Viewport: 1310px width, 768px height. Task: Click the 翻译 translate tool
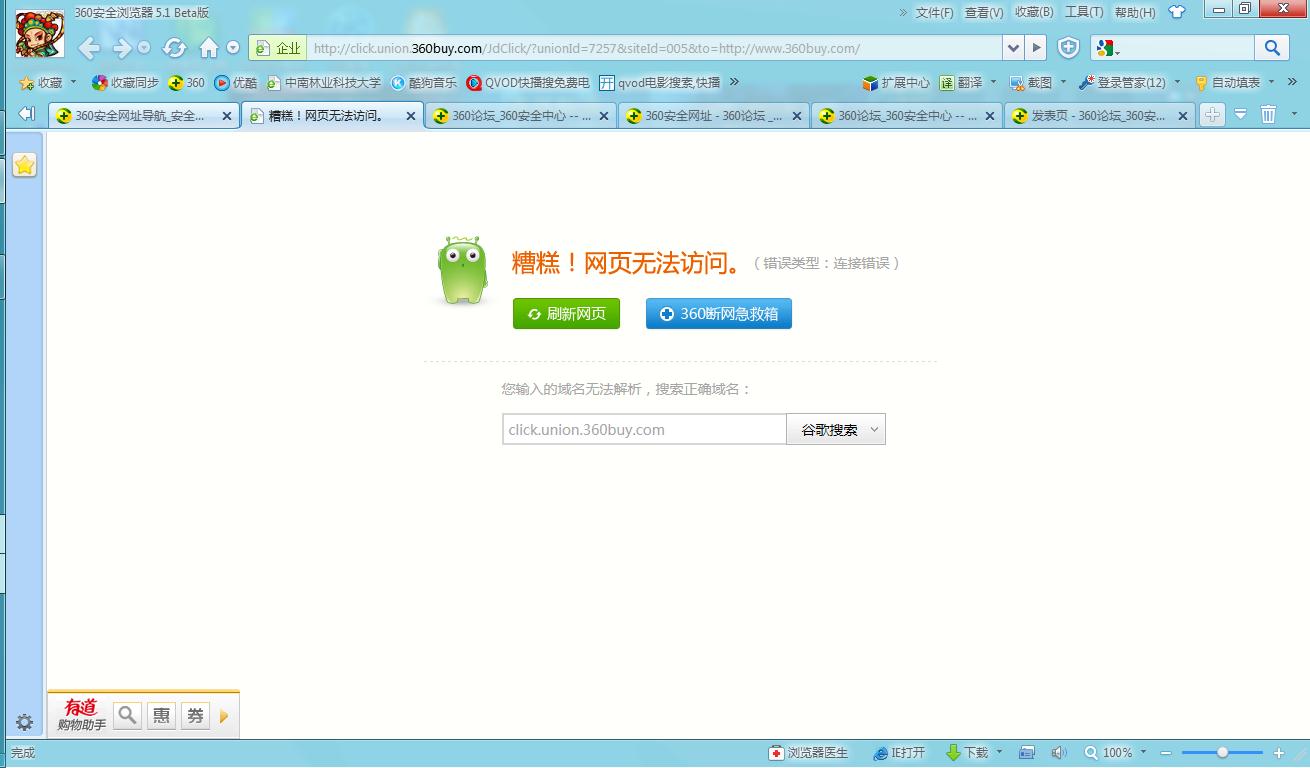(960, 83)
